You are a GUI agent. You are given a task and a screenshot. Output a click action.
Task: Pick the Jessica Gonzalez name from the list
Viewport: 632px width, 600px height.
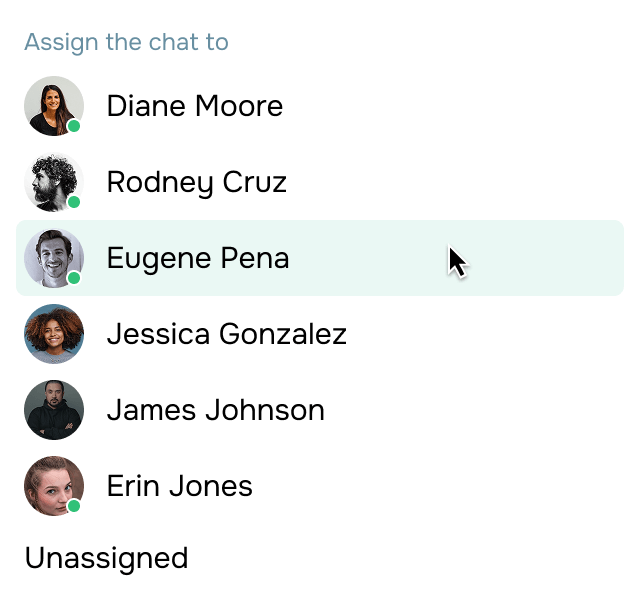point(226,334)
